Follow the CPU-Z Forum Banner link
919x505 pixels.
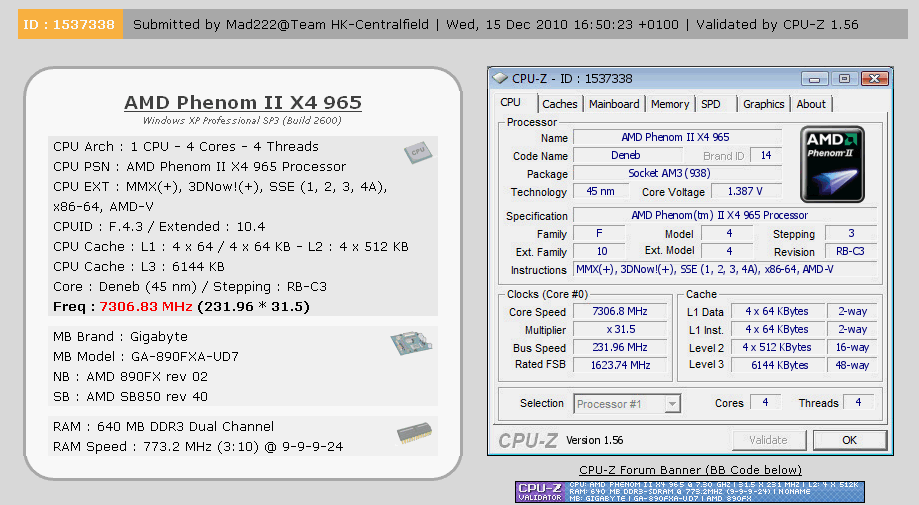point(690,470)
